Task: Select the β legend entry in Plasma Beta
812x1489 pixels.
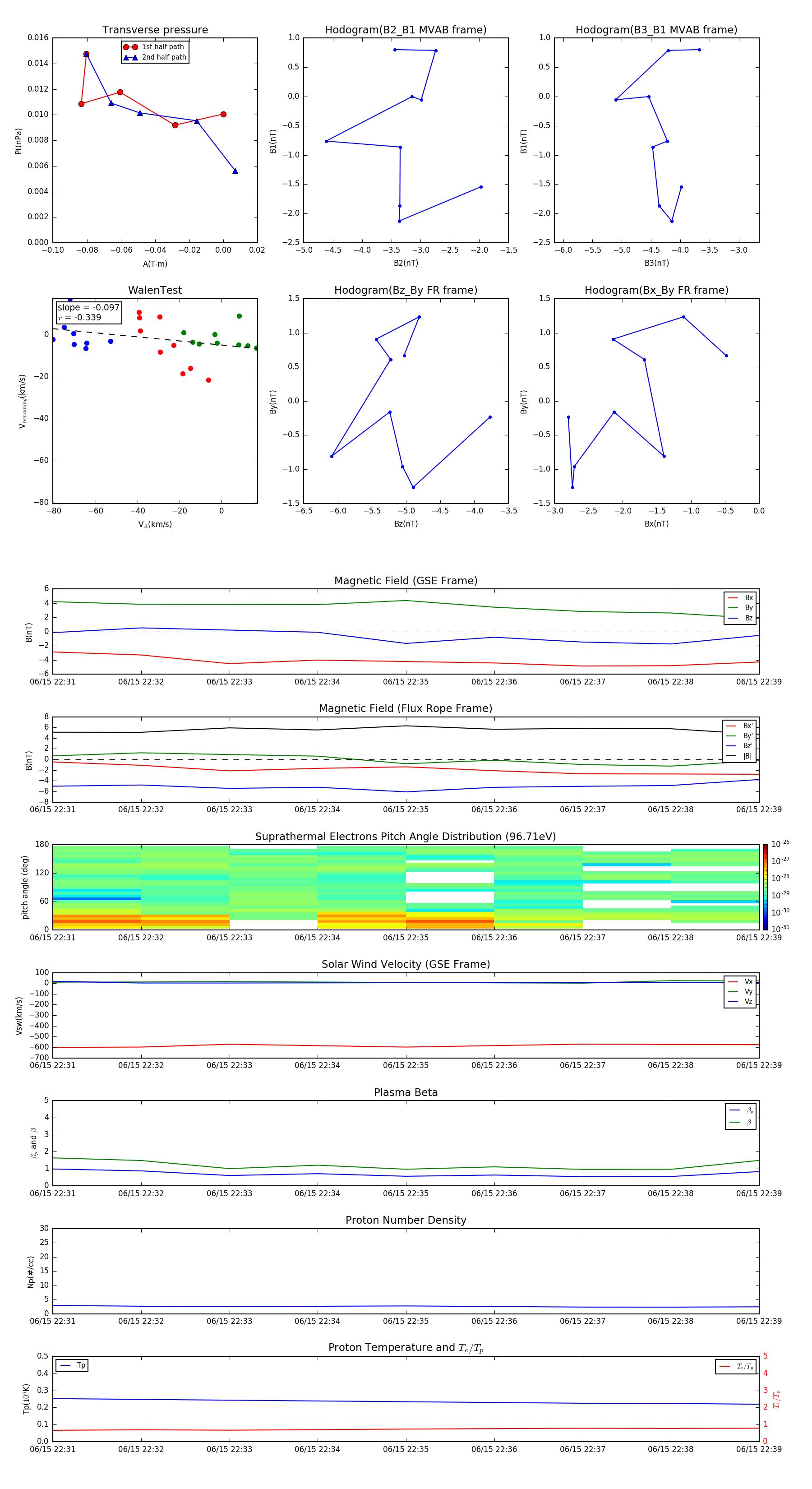Action: (x=741, y=1122)
